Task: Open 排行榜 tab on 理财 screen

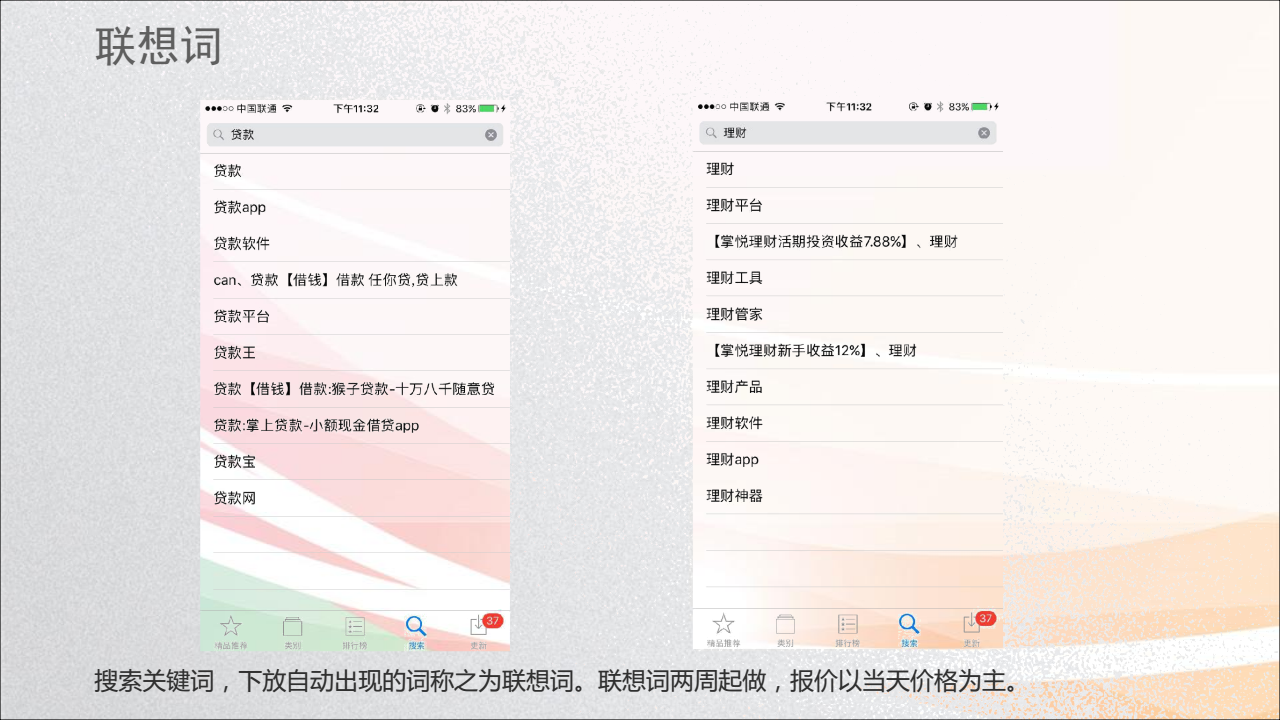Action: pyautogui.click(x=847, y=629)
